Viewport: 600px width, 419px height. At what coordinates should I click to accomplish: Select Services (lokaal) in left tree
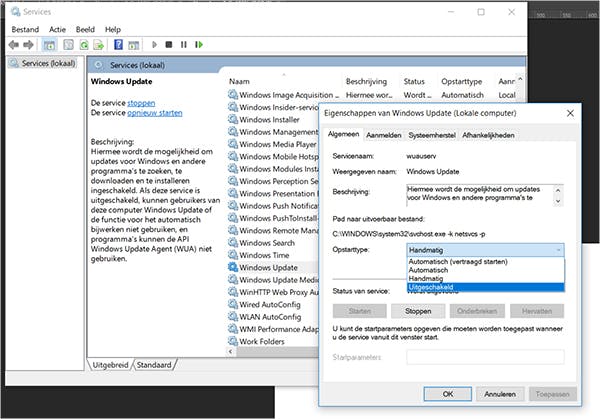tap(43, 63)
